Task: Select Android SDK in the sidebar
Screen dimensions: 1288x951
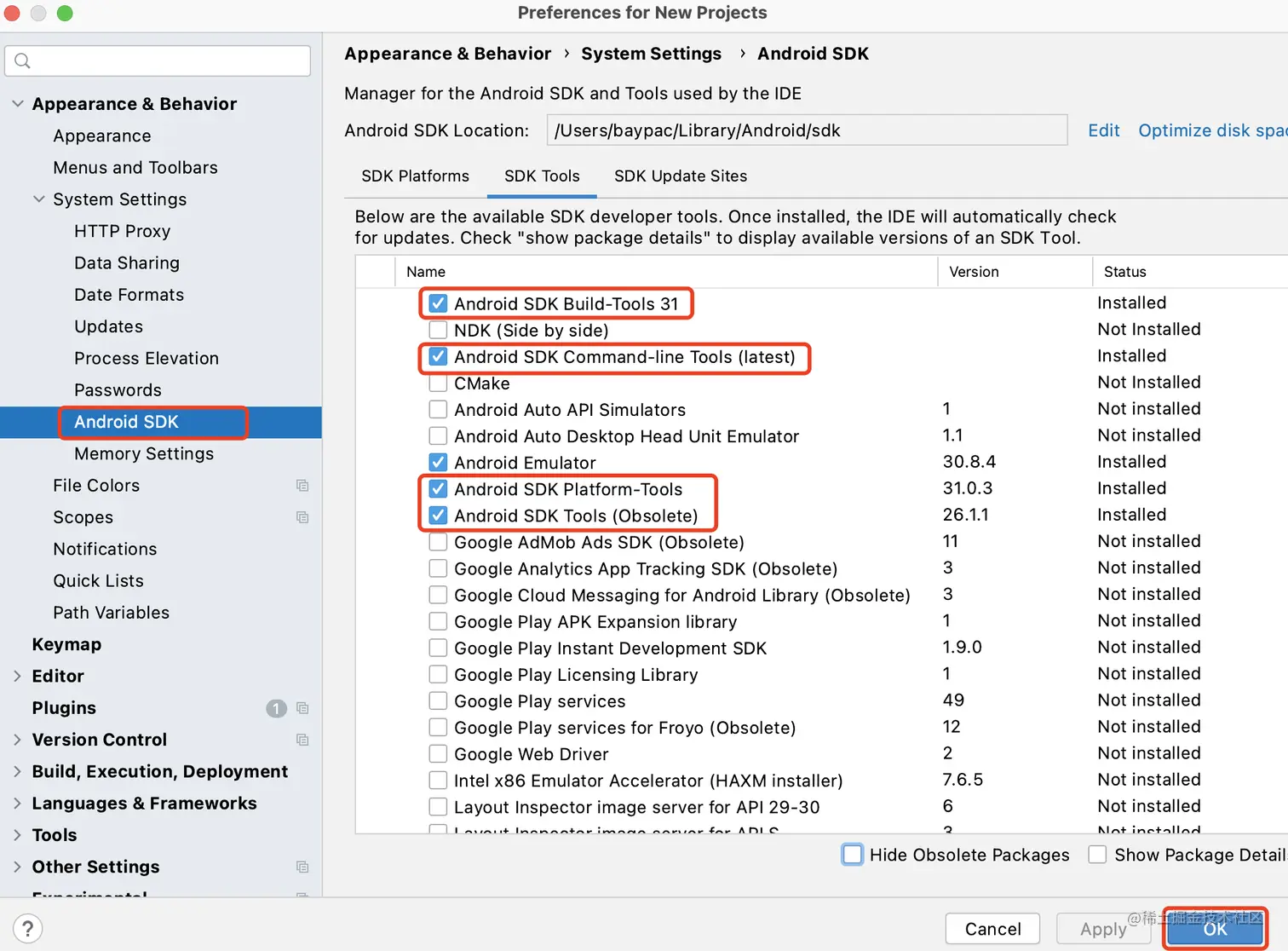Action: [161, 422]
